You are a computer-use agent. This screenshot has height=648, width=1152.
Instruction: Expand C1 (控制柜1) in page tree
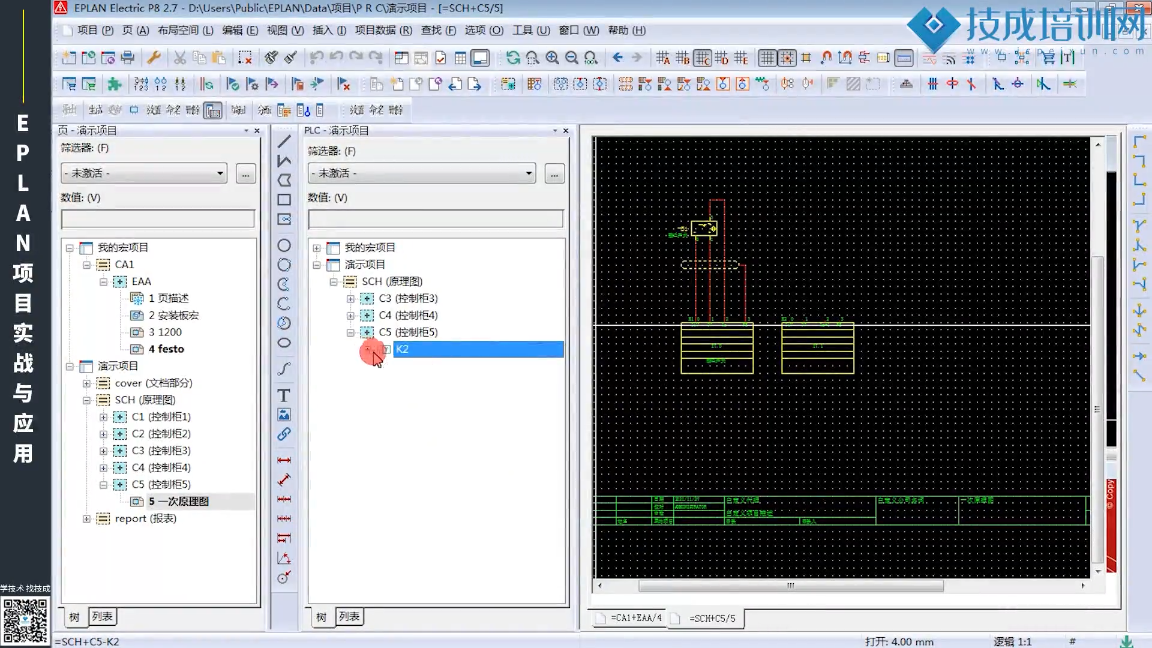[x=104, y=417]
